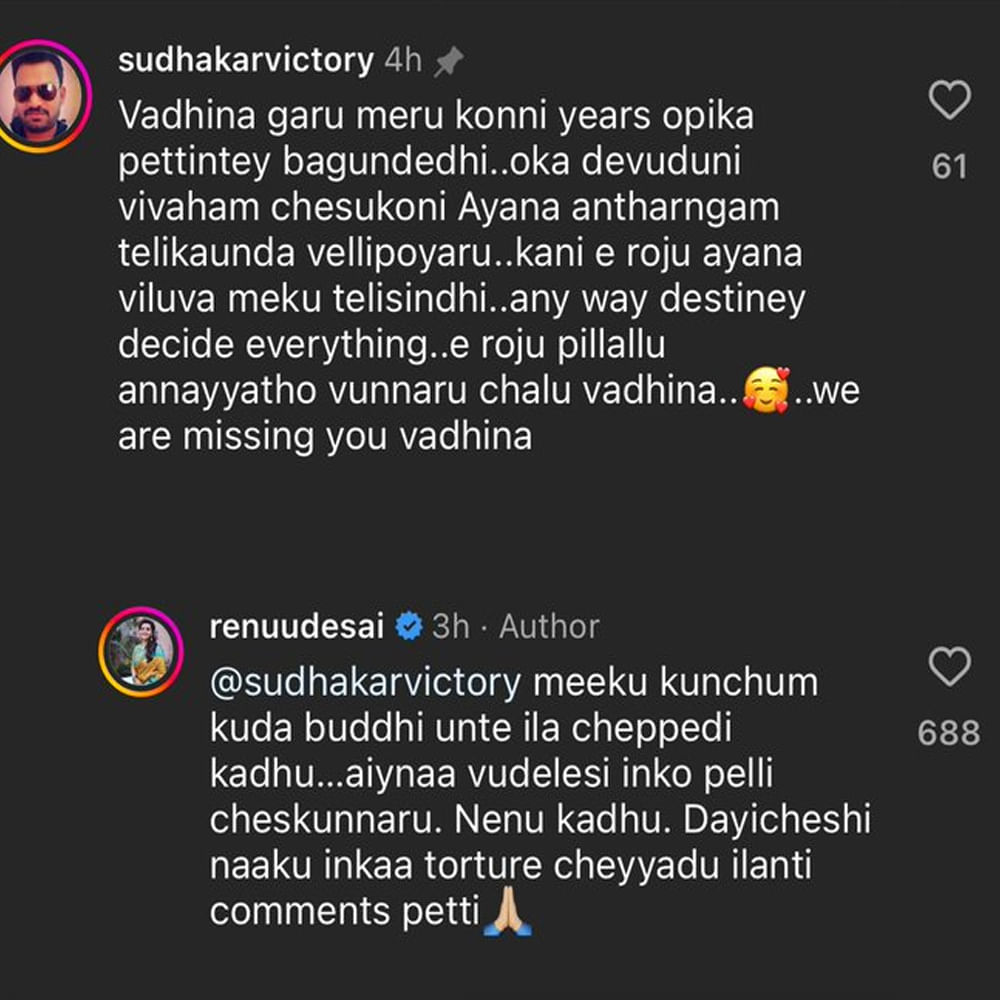This screenshot has width=1000, height=1000.
Task: Click the 3h timestamp on renuudesai's reply
Action: click(x=451, y=626)
